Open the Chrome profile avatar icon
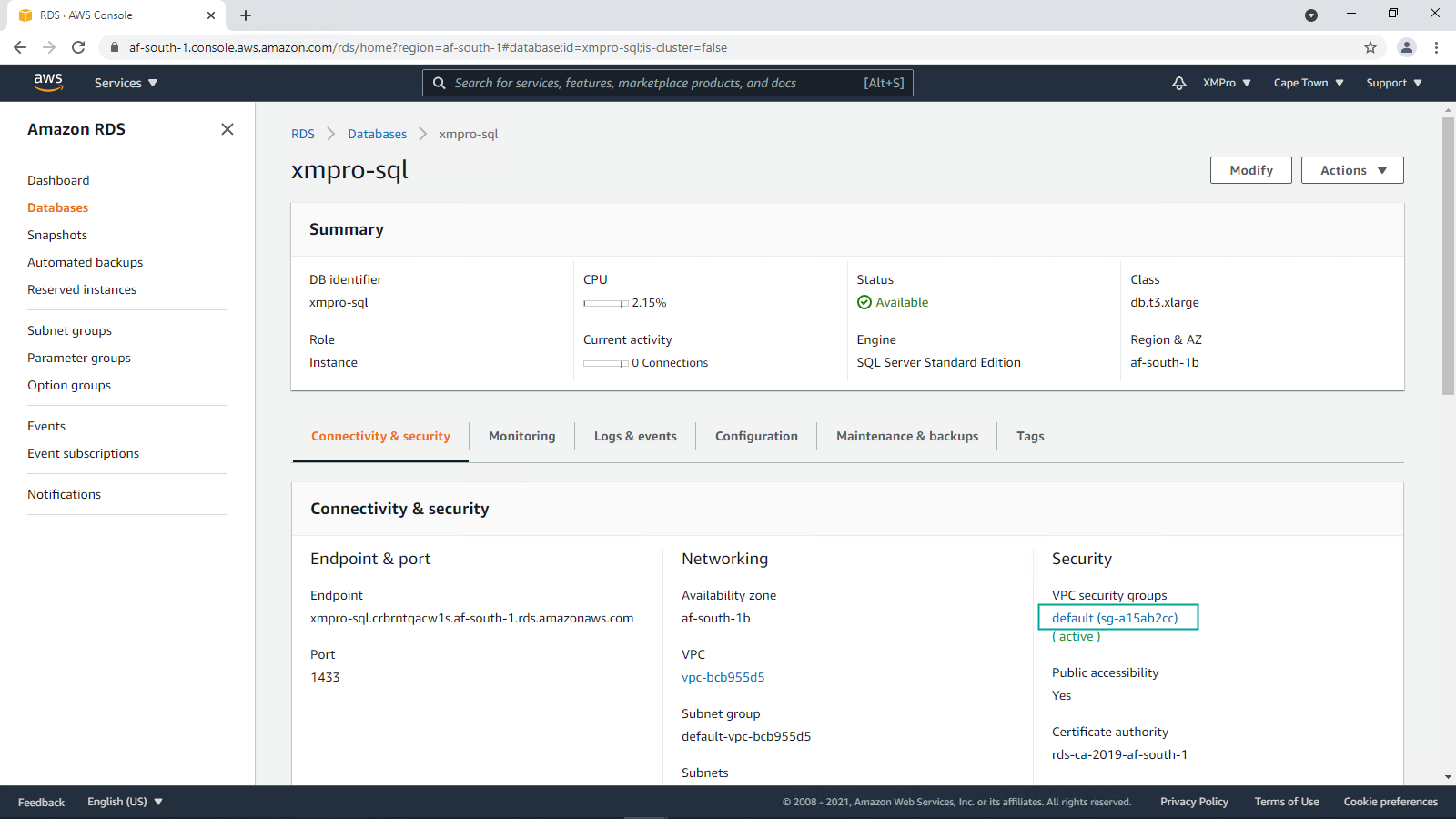Image resolution: width=1456 pixels, height=819 pixels. coord(1407,47)
